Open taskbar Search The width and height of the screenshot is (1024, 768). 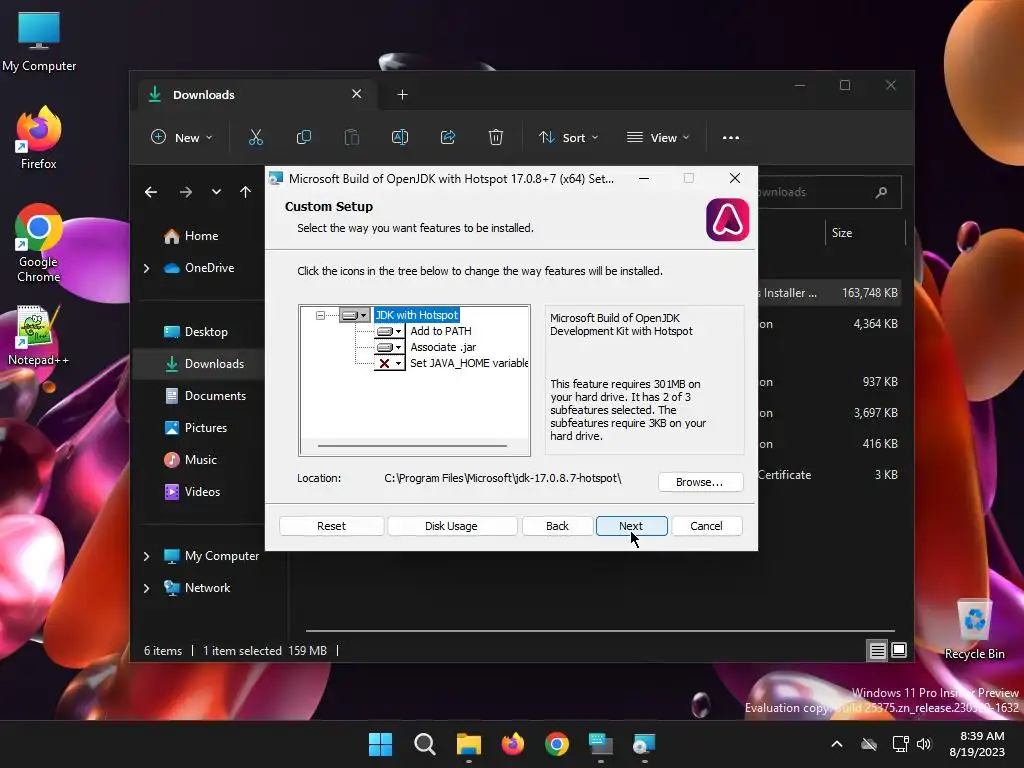pyautogui.click(x=424, y=744)
